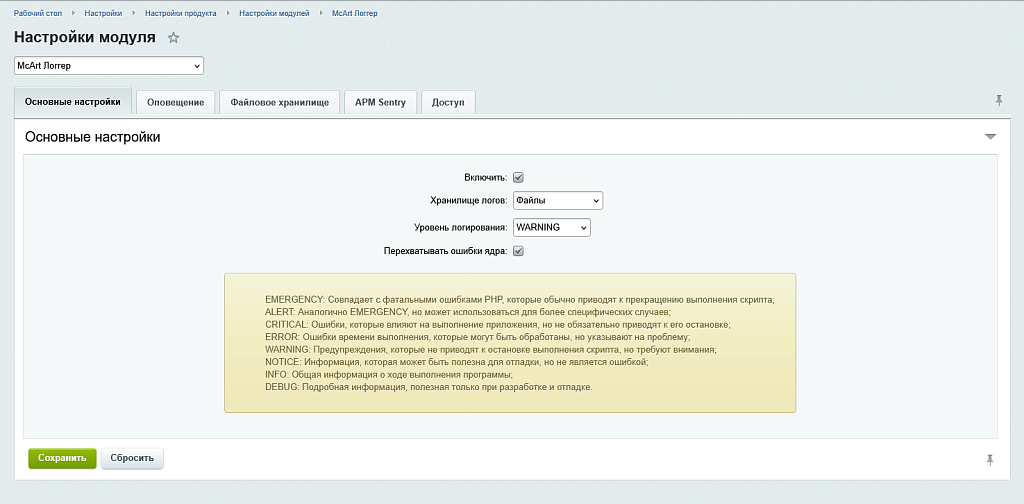The width and height of the screenshot is (1024, 504).
Task: Click the Настройки breadcrumb link
Action: tap(103, 14)
